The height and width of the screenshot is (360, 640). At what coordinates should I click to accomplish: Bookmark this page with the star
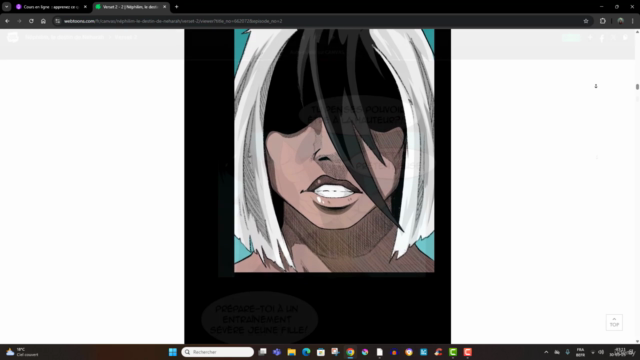point(586,21)
